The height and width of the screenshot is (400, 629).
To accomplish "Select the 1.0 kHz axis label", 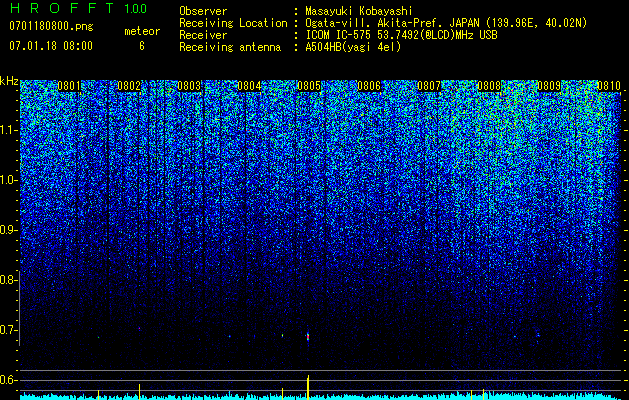I will coord(8,181).
